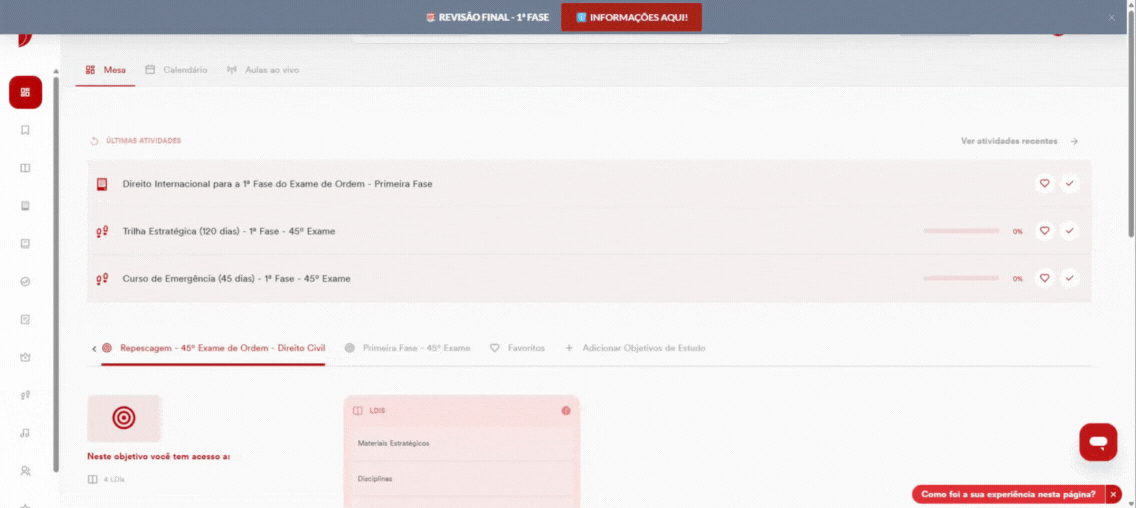Image resolution: width=1136 pixels, height=508 pixels.
Task: Open the dashboard icon in the sidebar
Action: click(25, 92)
